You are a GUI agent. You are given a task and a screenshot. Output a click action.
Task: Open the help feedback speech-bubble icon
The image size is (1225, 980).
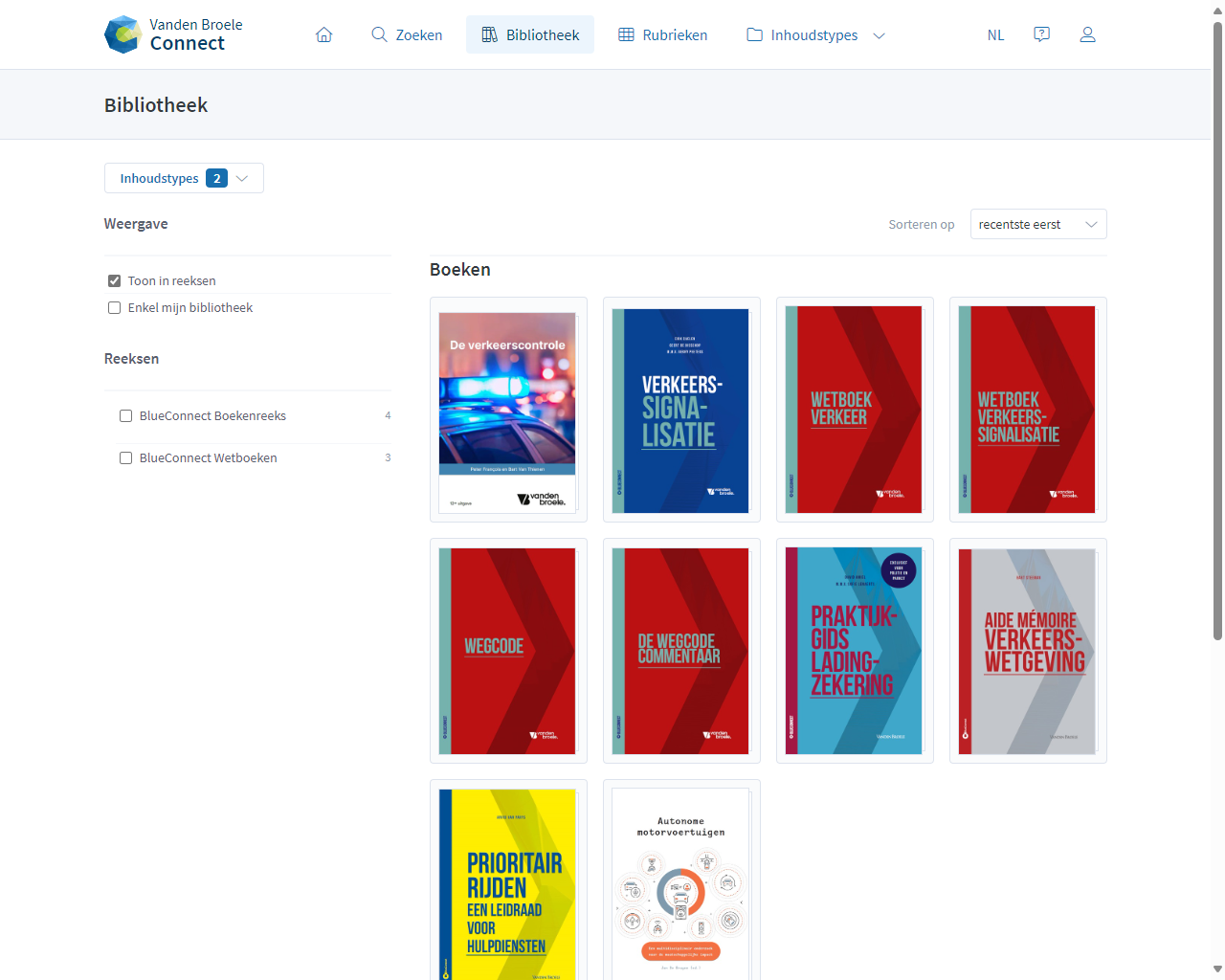point(1041,34)
